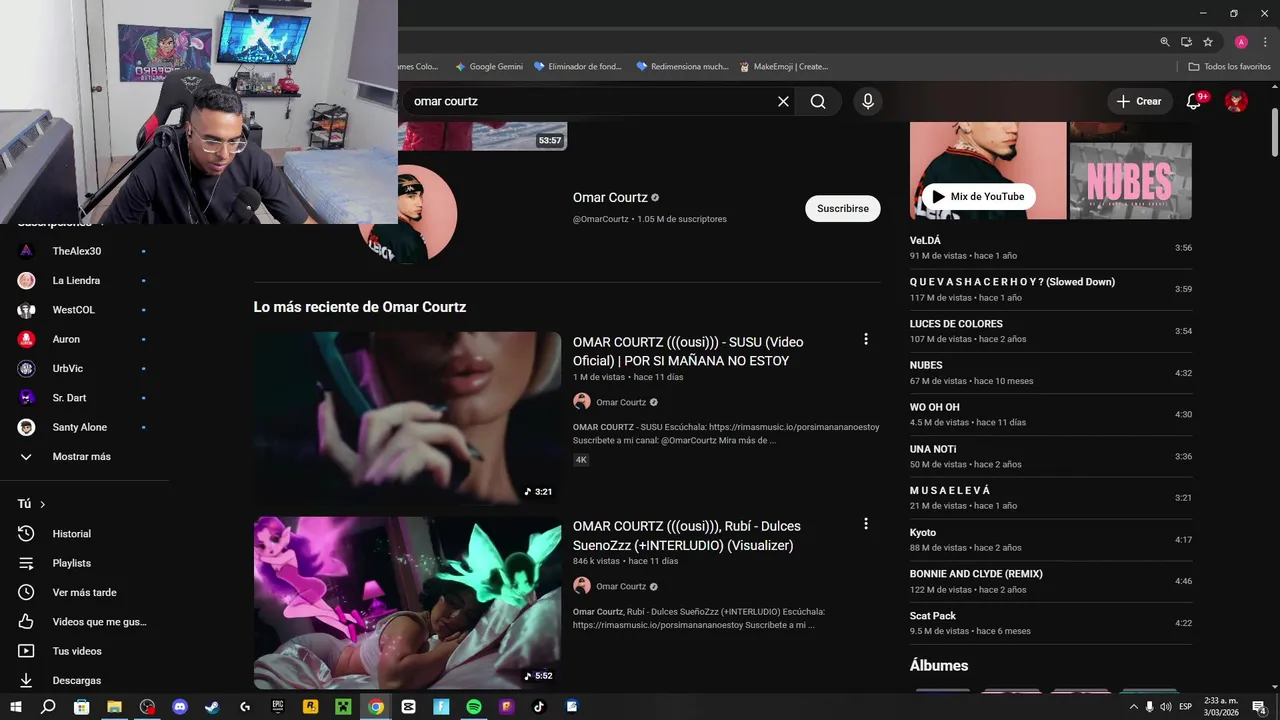Click the system volume speaker icon
The image size is (1280, 720).
[1165, 706]
